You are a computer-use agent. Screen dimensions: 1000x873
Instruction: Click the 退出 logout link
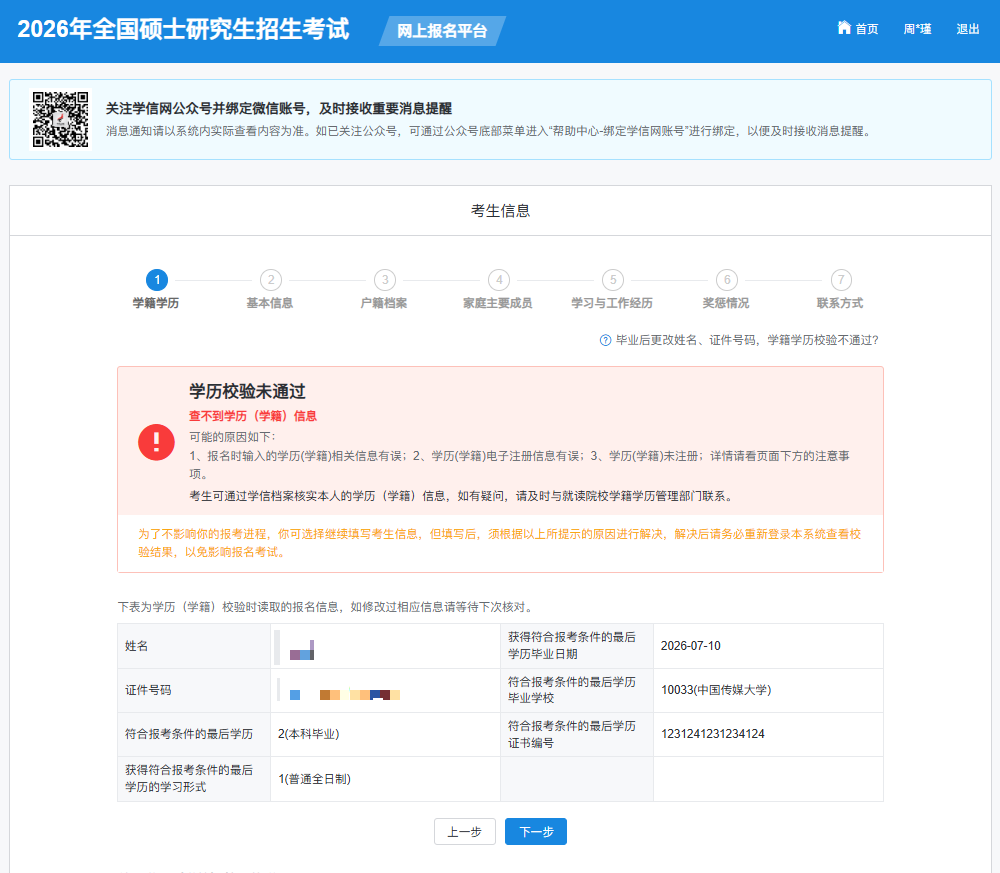point(966,29)
